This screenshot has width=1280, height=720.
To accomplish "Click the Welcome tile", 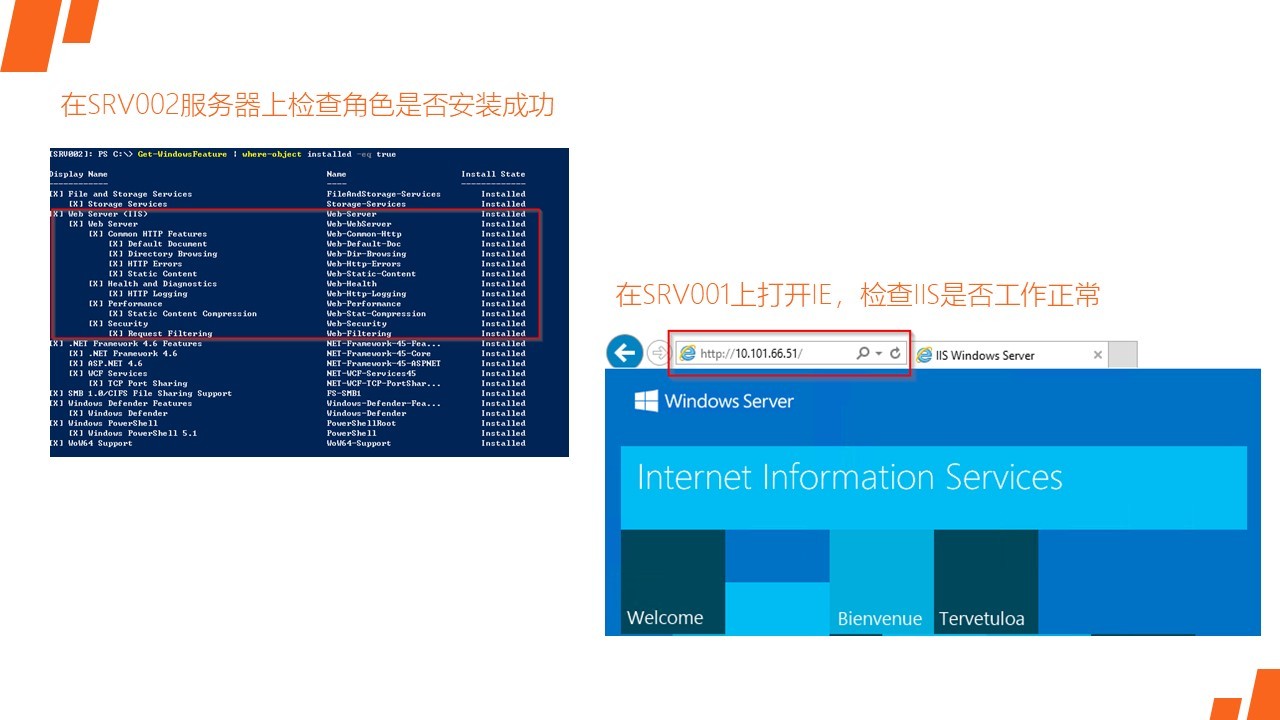I will tap(673, 582).
